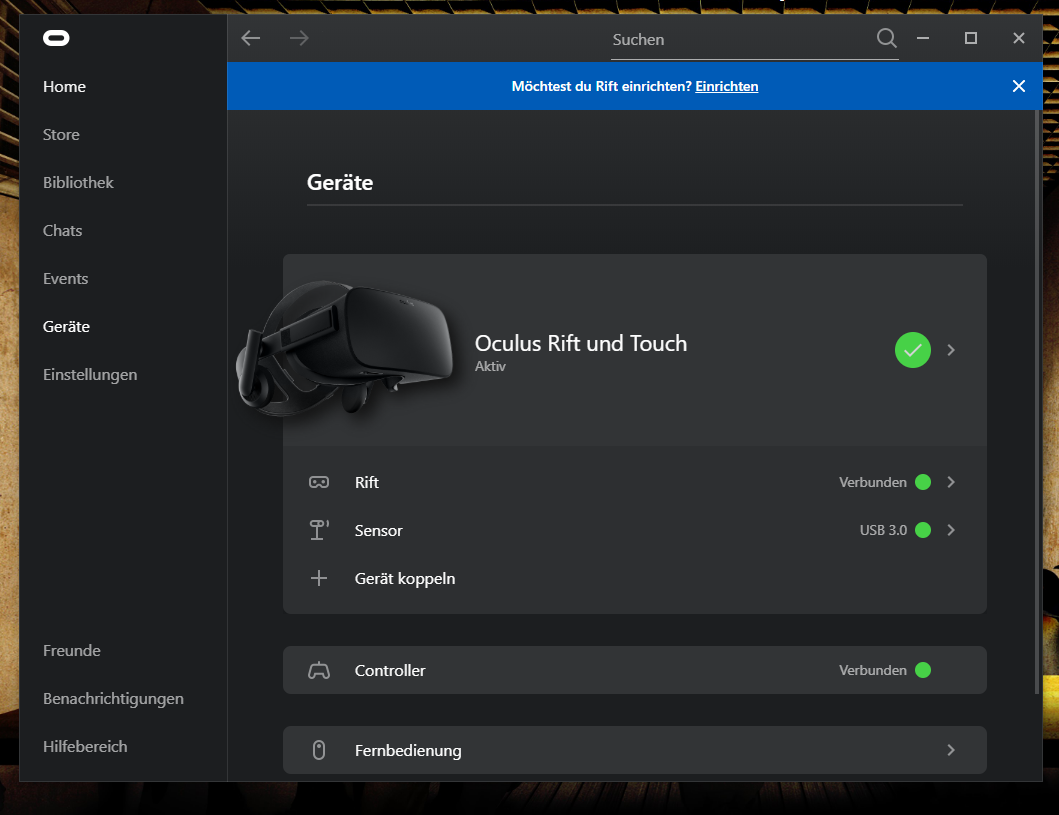This screenshot has width=1059, height=815.
Task: Click the Oculus Rift und Touch title
Action: [x=581, y=343]
